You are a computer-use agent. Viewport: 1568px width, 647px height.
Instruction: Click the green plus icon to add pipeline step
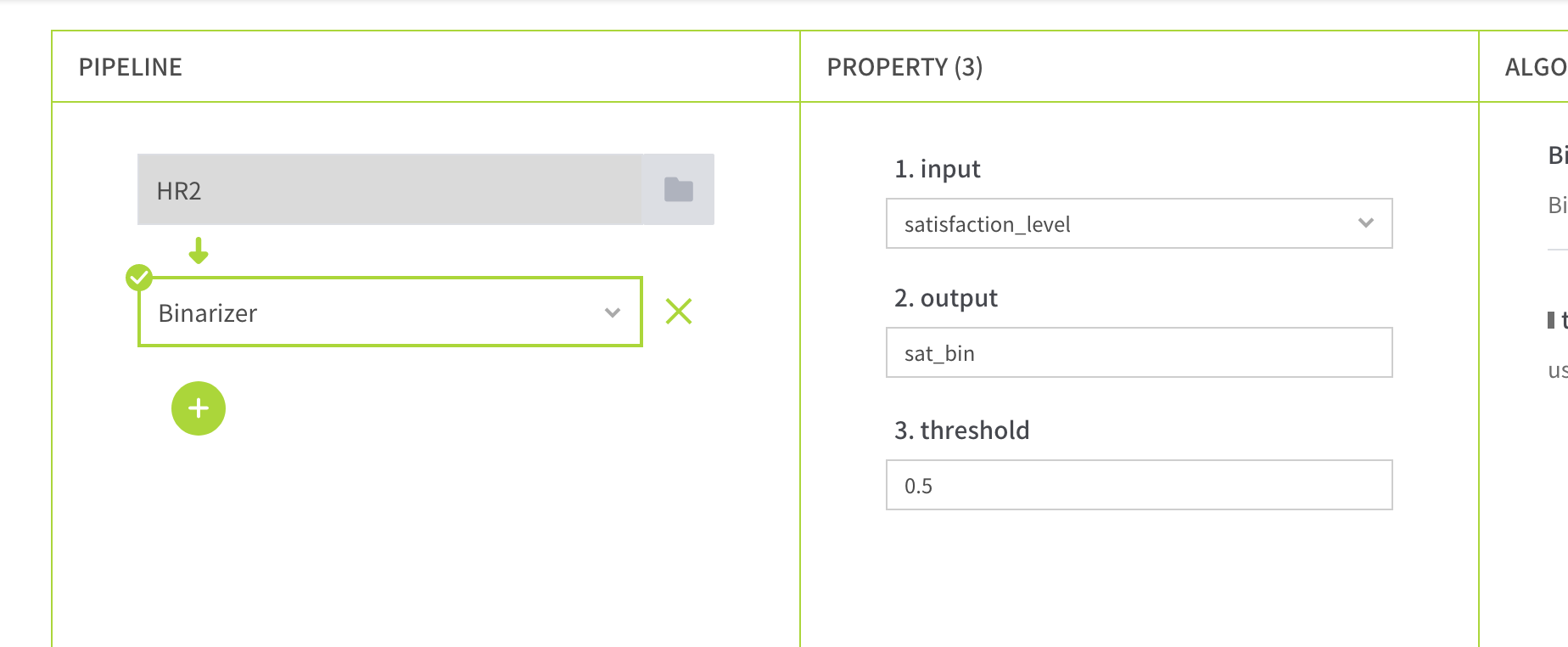pyautogui.click(x=198, y=408)
